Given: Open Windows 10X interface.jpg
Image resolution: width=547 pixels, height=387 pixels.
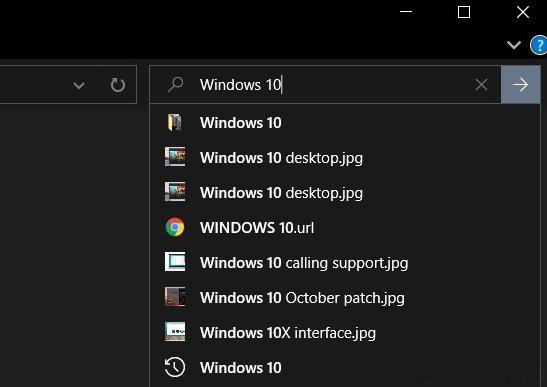Looking at the screenshot, I should (345, 332).
